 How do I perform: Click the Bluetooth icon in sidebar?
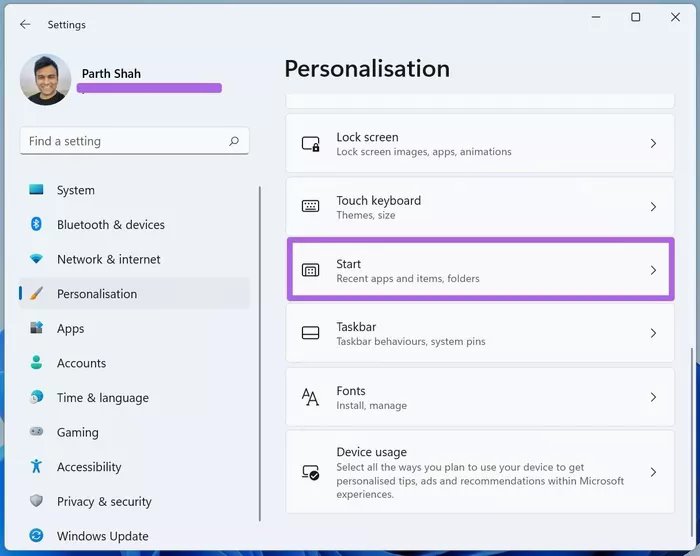[36, 224]
